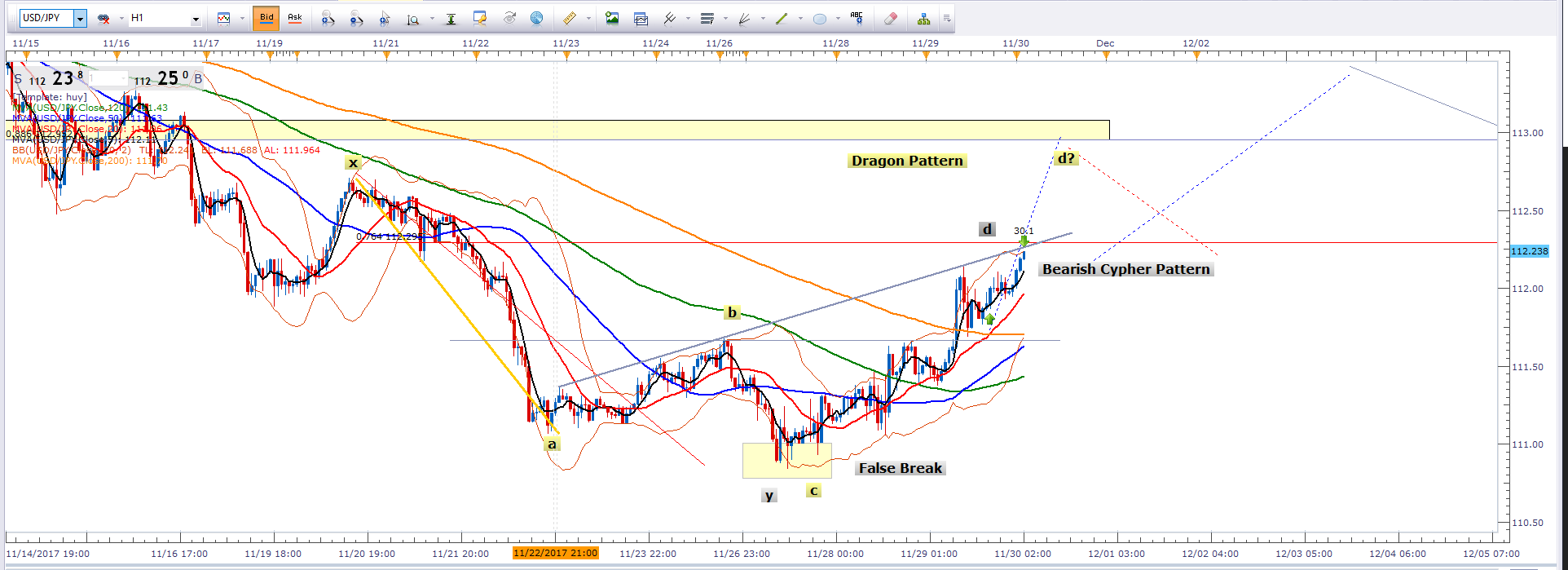The width and height of the screenshot is (1568, 570).
Task: Select the eraser tool
Action: (891, 18)
